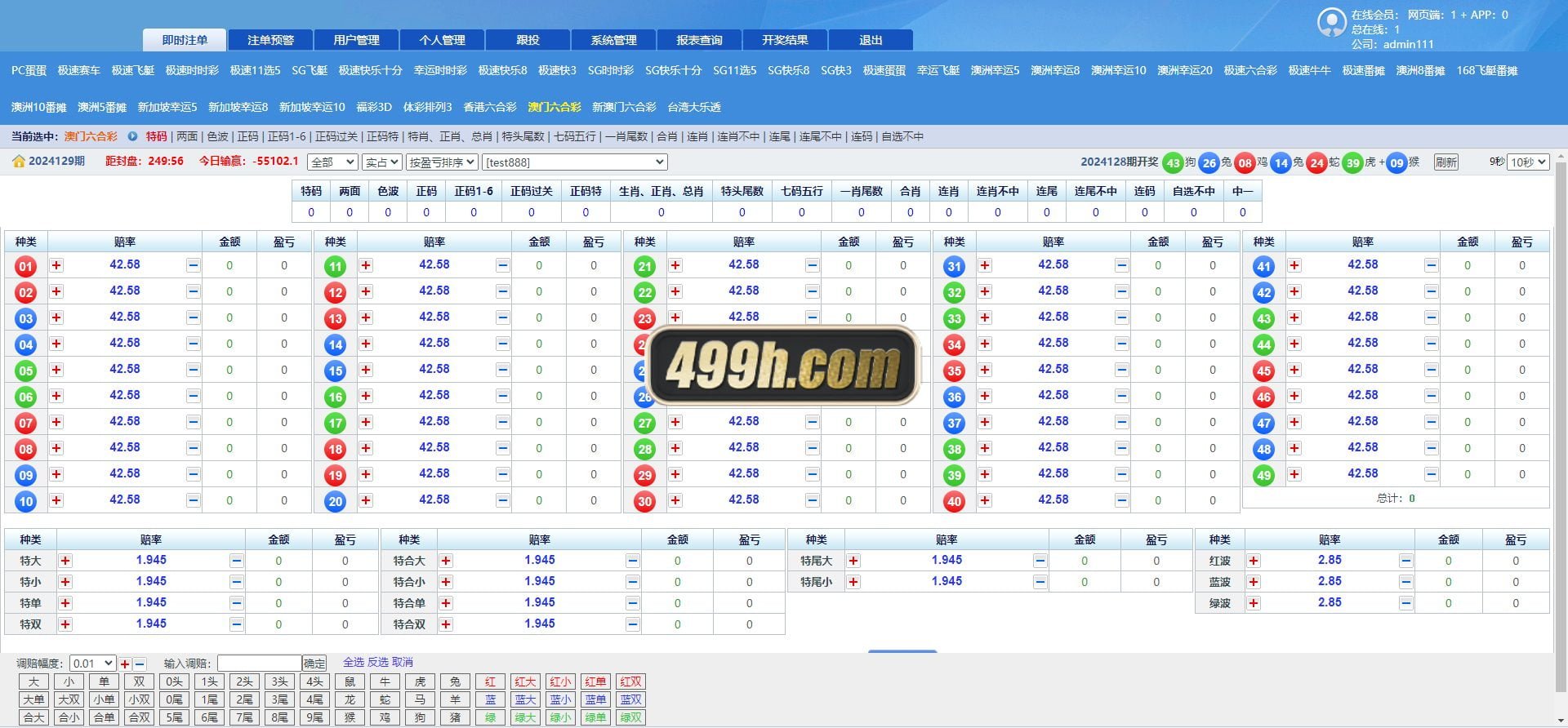1568x728 pixels.
Task: Click the plus icon beside number 12
Action: click(366, 291)
